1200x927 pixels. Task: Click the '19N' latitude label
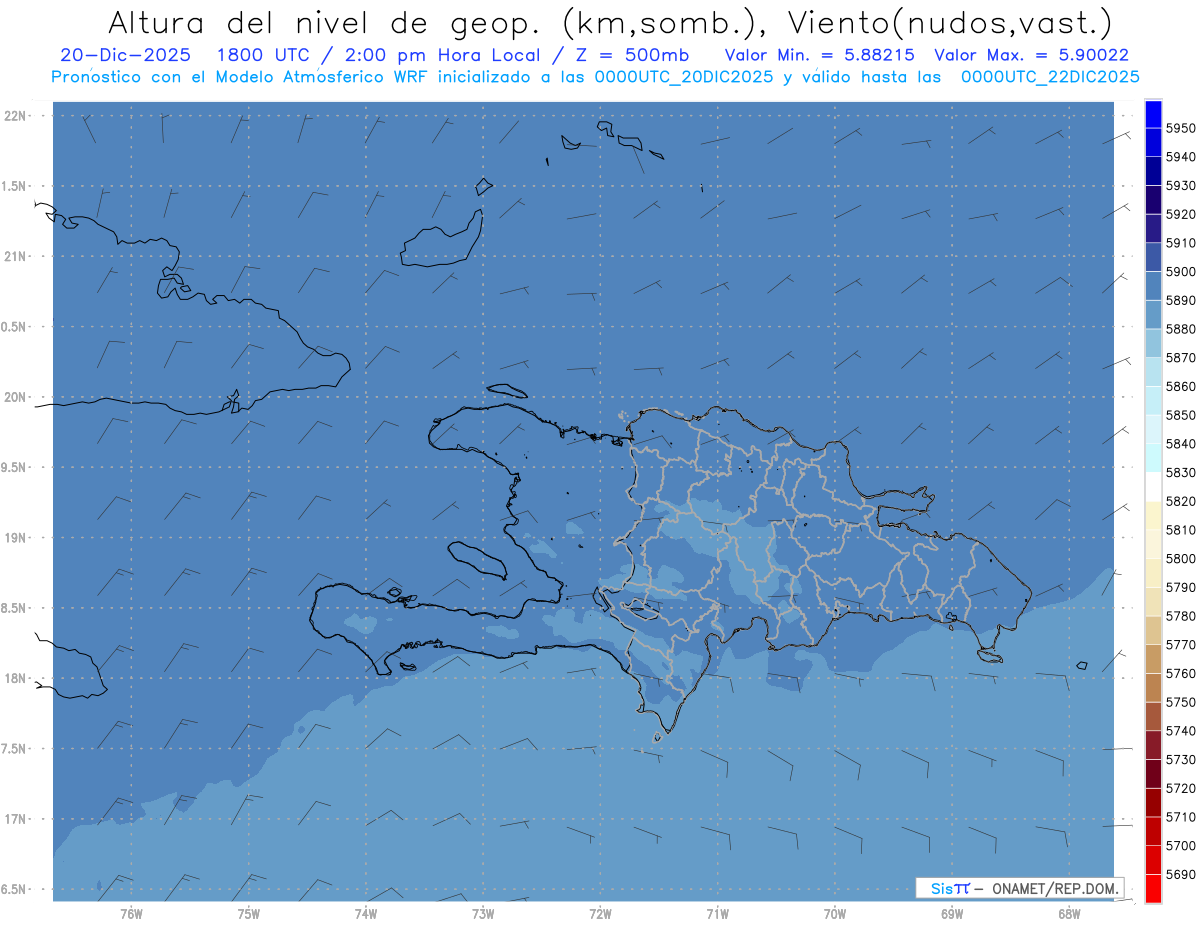[x=16, y=538]
